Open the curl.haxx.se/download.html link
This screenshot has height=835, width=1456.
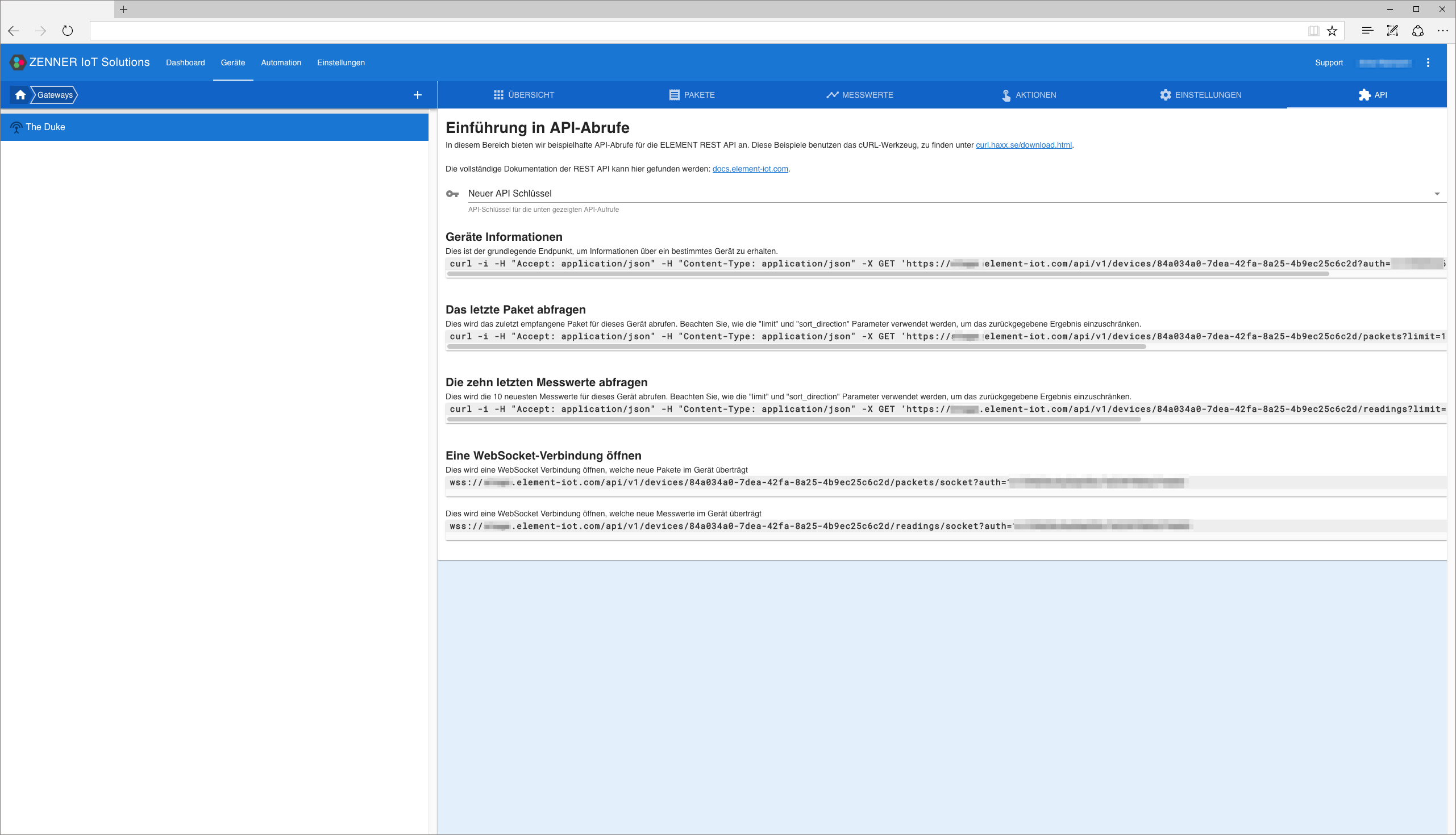[1024, 145]
